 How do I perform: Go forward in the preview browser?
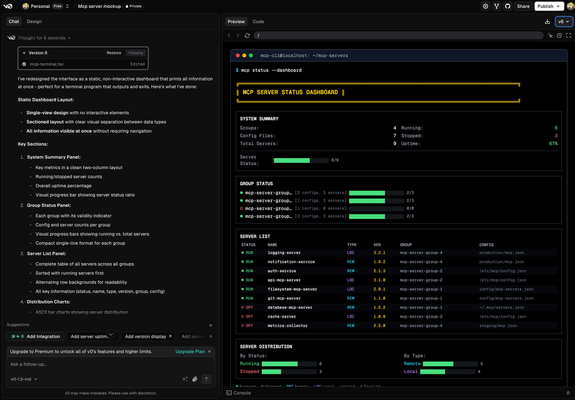(x=238, y=36)
